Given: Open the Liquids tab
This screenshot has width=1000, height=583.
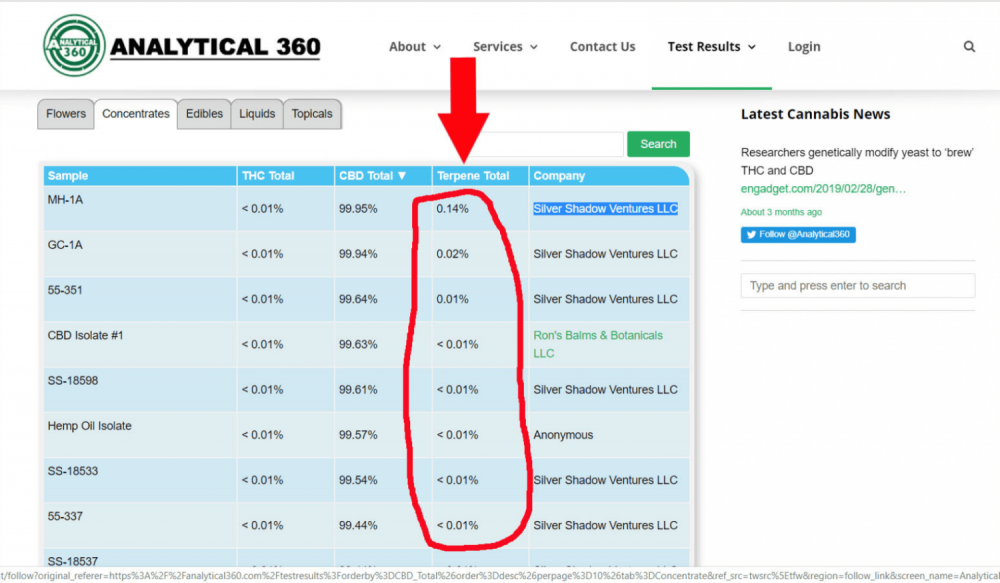Looking at the screenshot, I should coord(257,114).
